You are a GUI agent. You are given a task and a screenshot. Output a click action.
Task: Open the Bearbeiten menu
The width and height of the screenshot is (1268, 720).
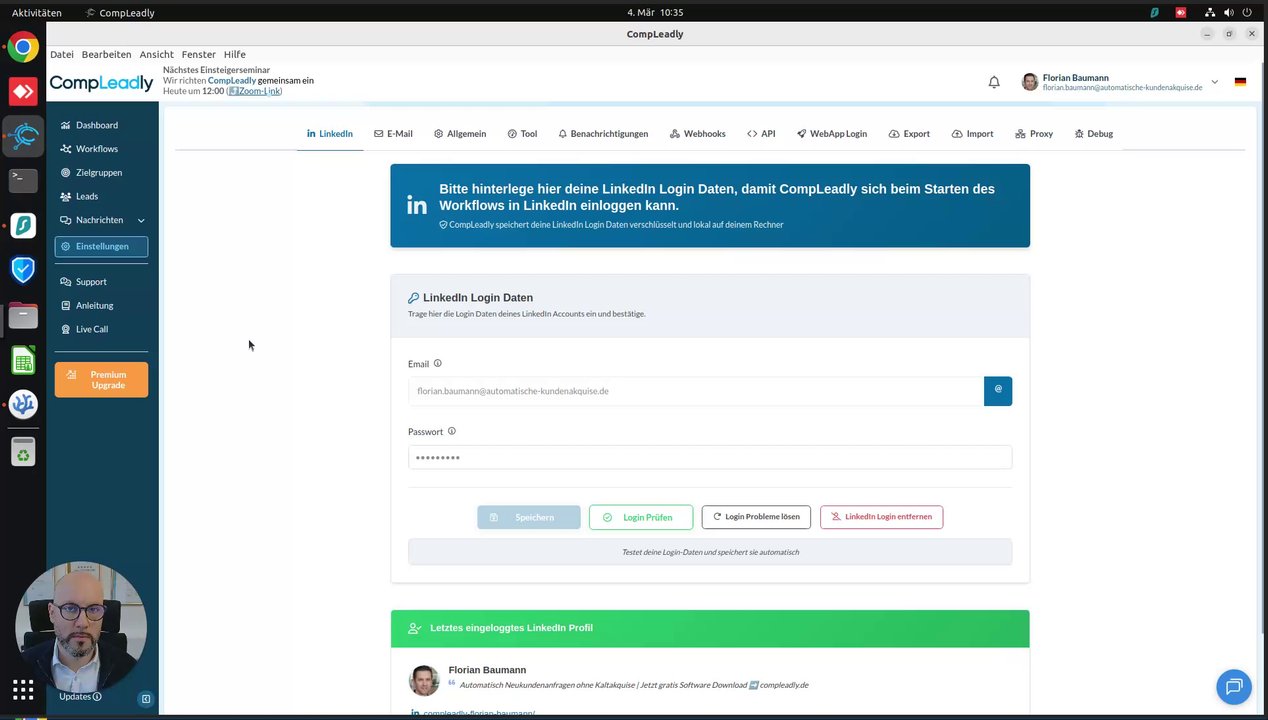click(107, 54)
